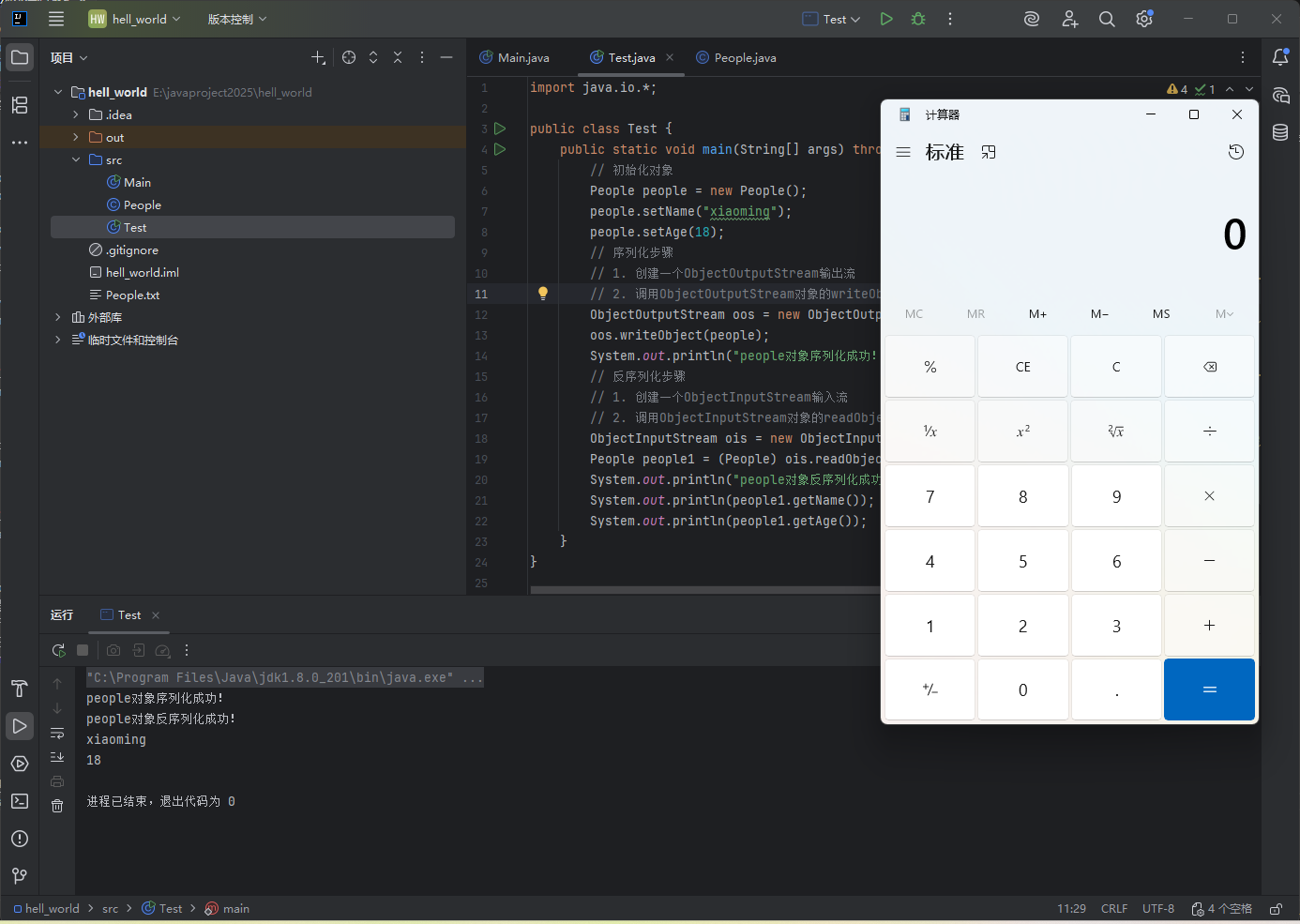Open the Git tool window icon
The height and width of the screenshot is (924, 1300).
[x=20, y=875]
